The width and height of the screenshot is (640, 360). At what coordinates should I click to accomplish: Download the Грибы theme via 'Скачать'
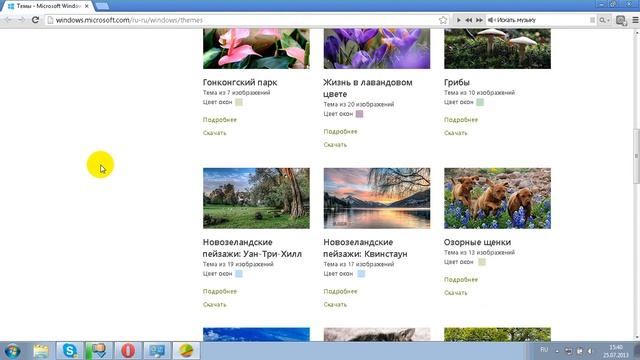(456, 133)
